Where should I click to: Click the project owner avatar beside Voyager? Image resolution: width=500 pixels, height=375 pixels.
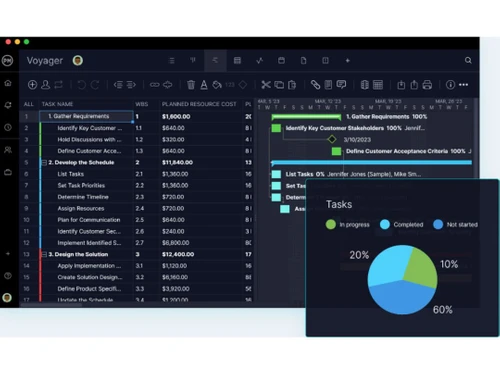point(78,60)
